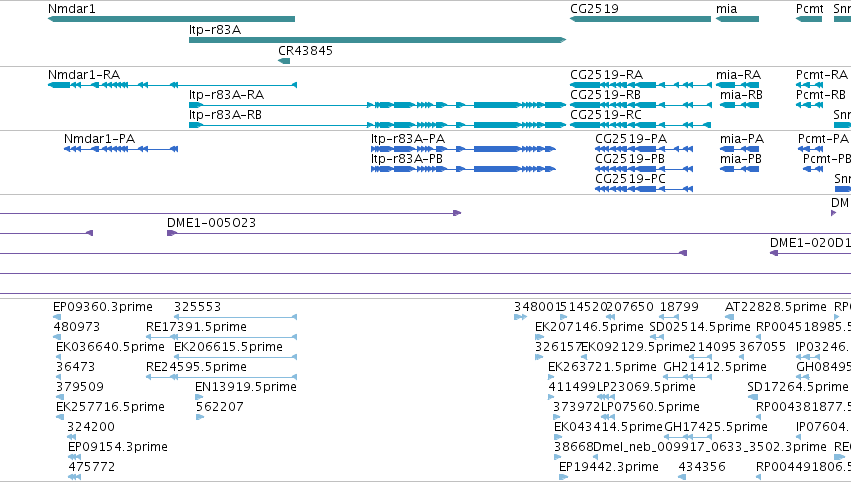Select the Itp-r83A-PA protein label

click(x=408, y=138)
